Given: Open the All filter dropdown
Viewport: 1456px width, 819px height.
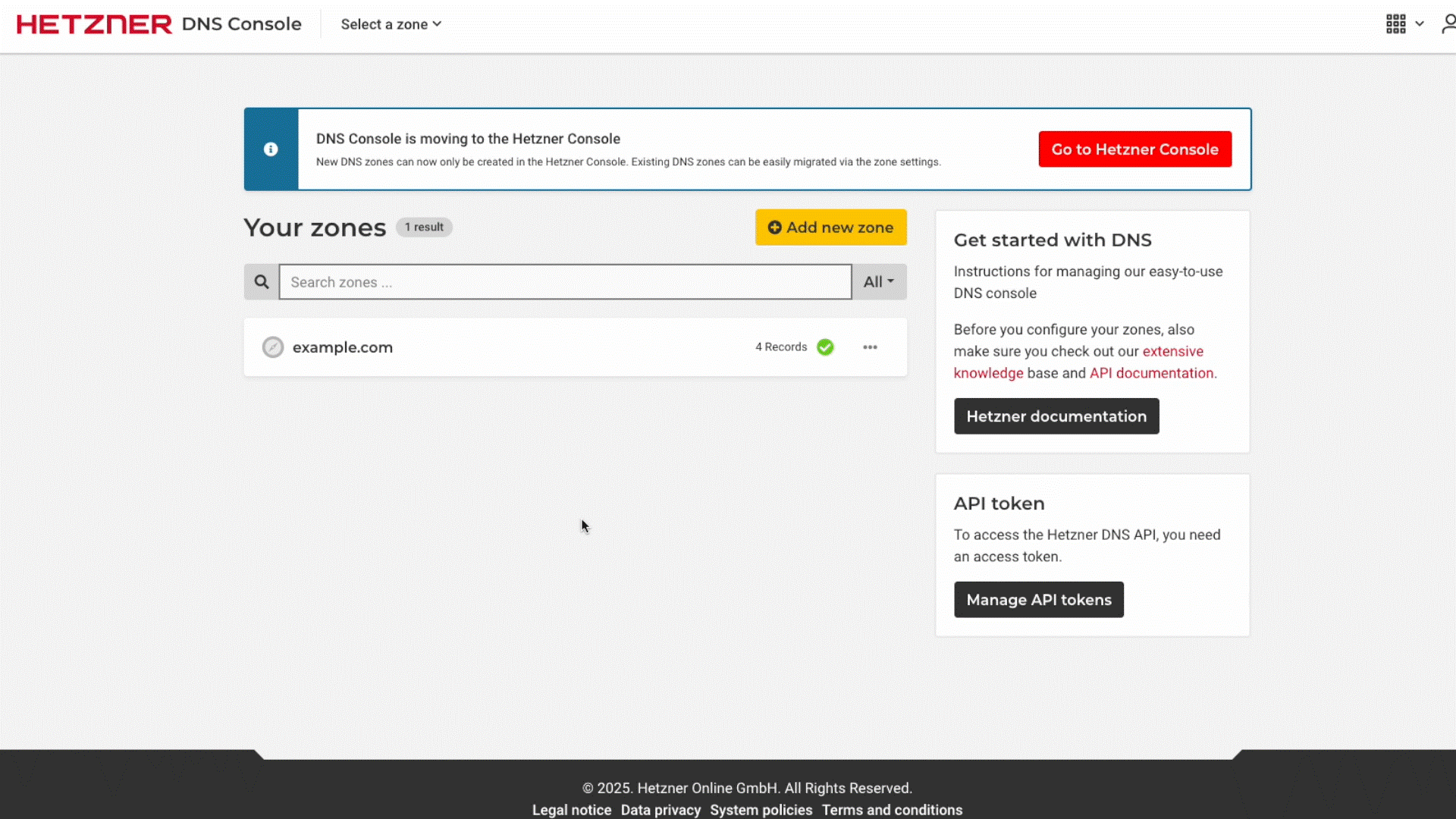Looking at the screenshot, I should point(878,282).
